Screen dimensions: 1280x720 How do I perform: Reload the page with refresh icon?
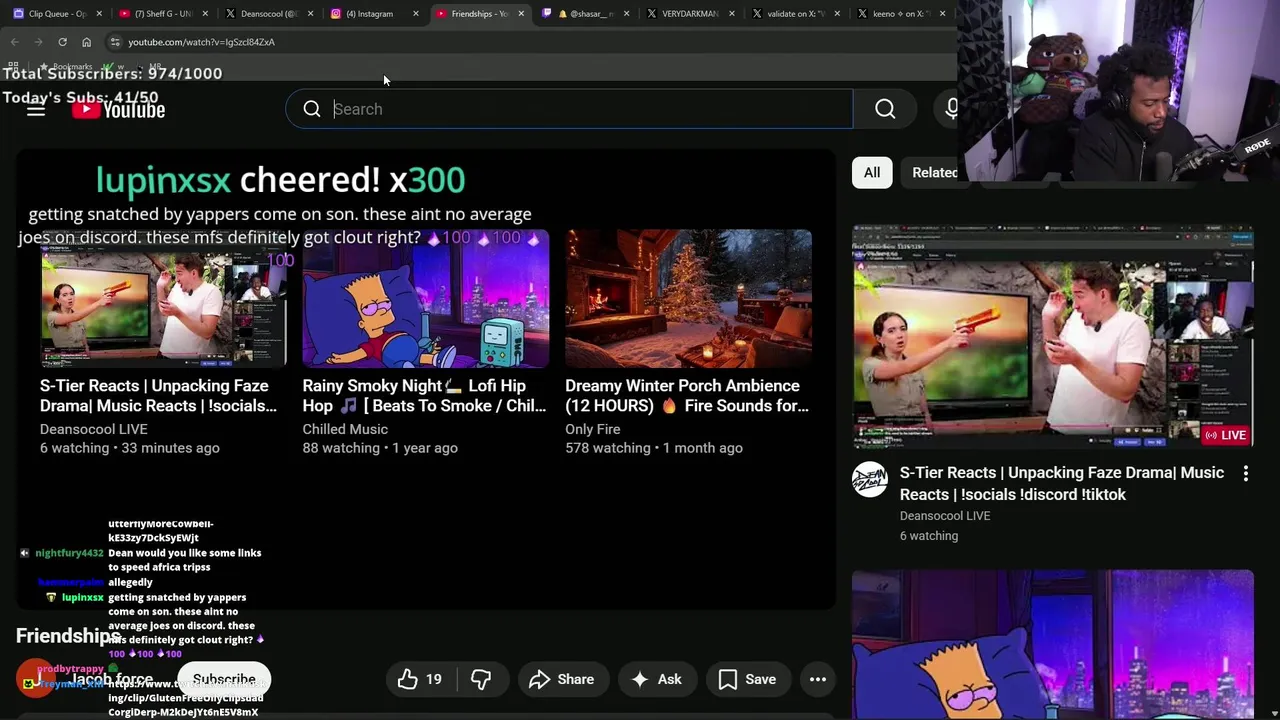coord(62,42)
